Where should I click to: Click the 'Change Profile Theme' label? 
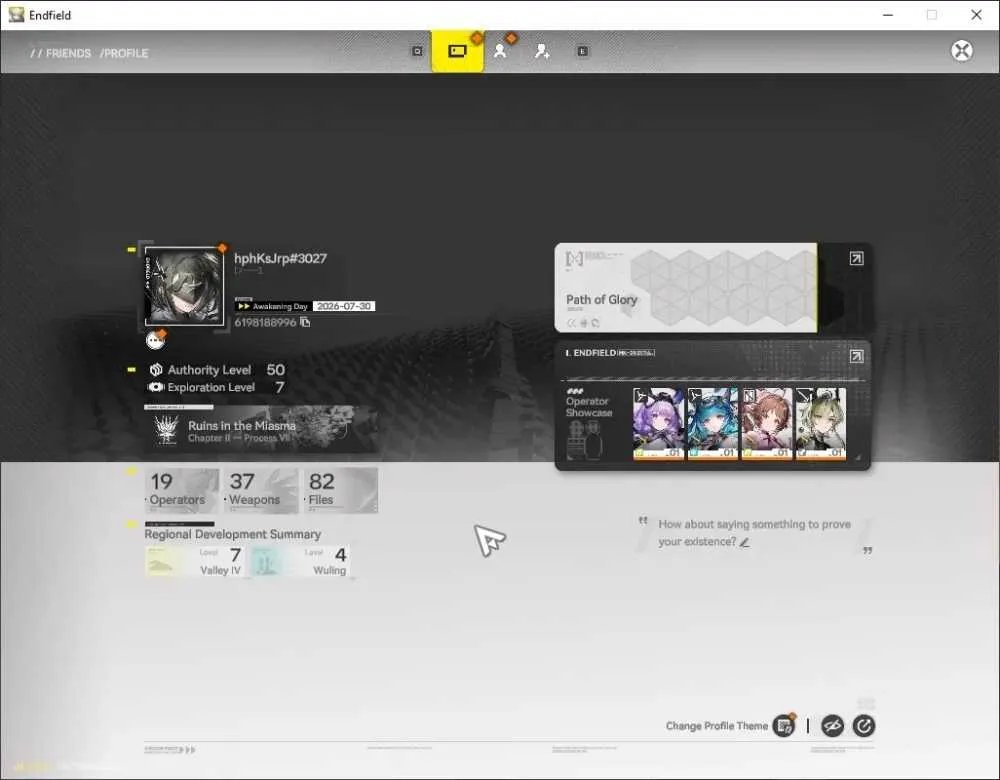coord(717,726)
